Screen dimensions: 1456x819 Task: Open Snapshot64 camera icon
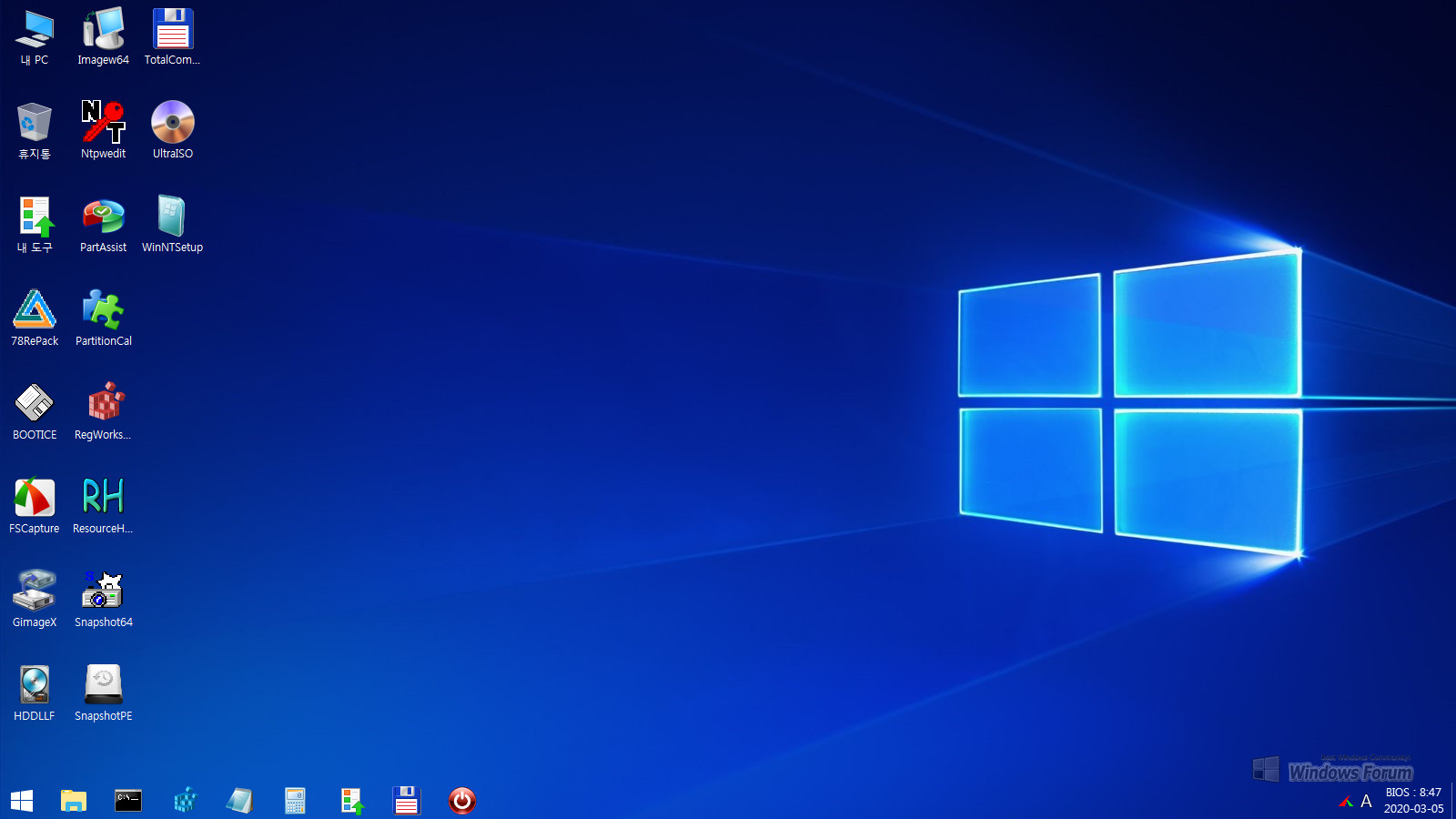coord(103,601)
